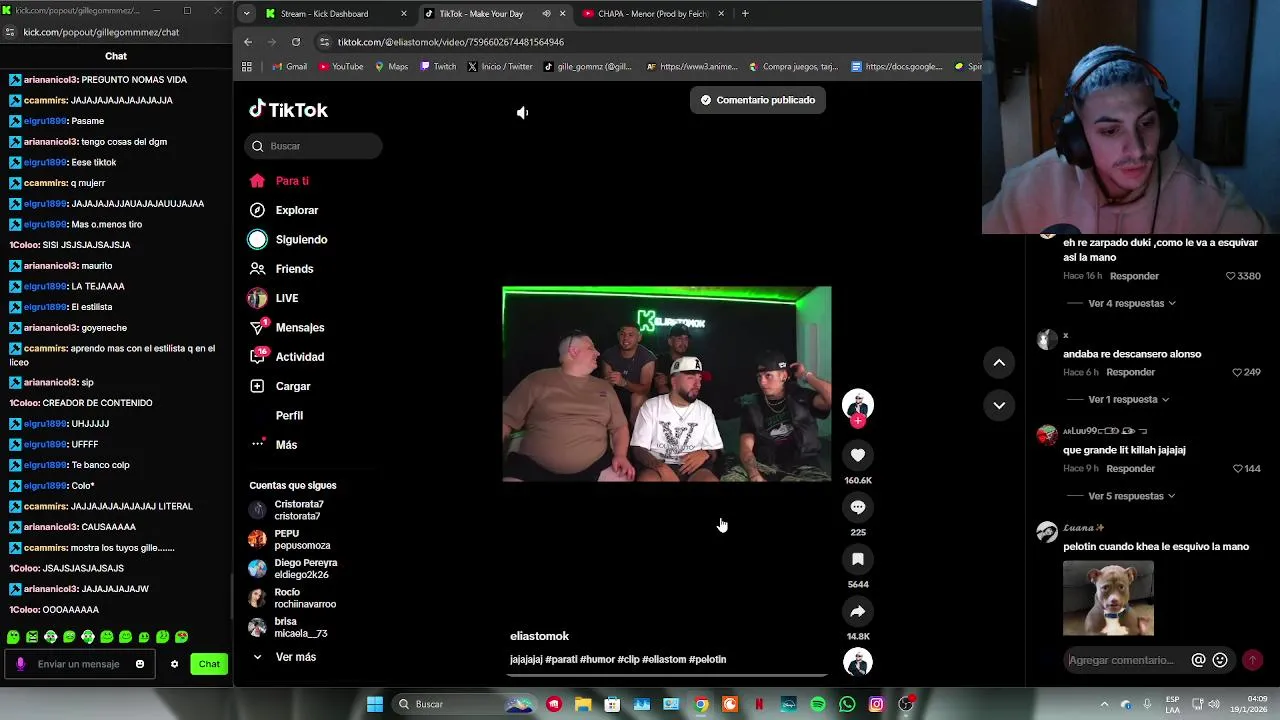Open WhatsApp from the taskbar
The image size is (1280, 720).
[x=847, y=704]
